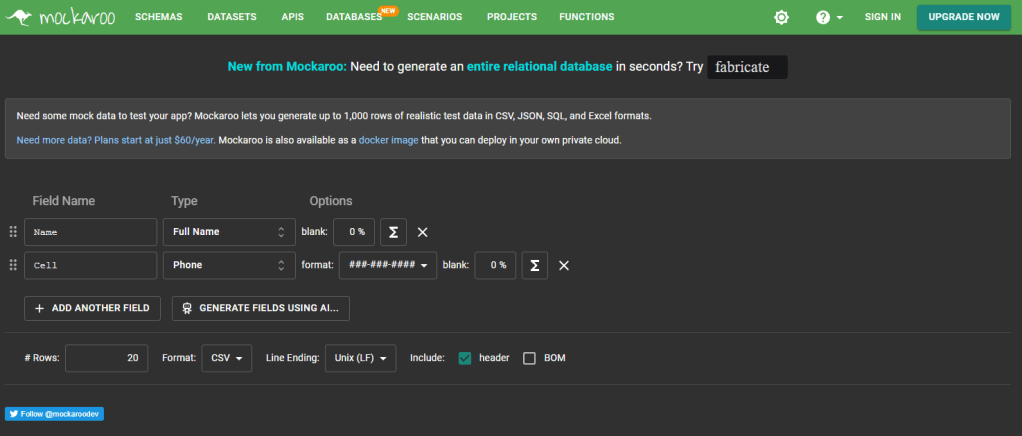The image size is (1022, 436).
Task: Click the Add Another Field button
Action: 92,308
